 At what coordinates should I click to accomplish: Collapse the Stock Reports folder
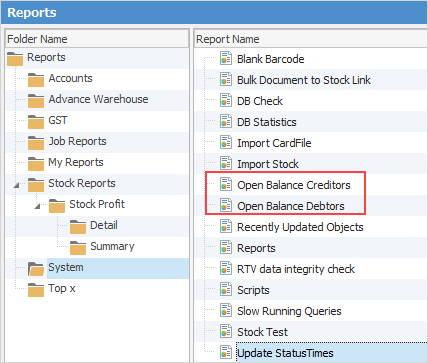16,185
